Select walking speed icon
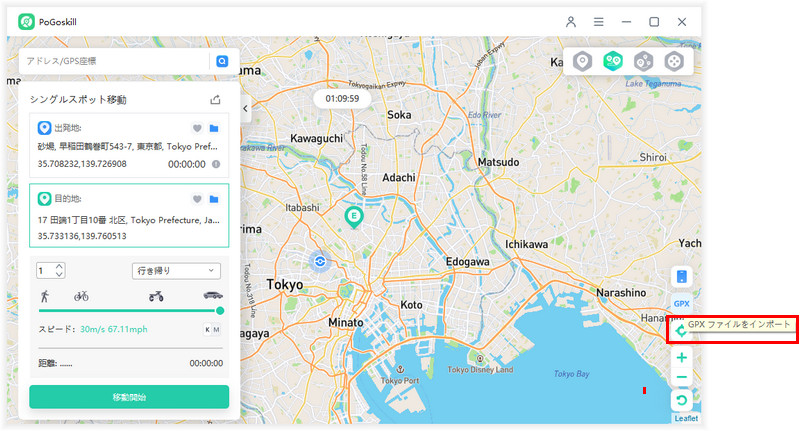This screenshot has width=800, height=431. [45, 295]
